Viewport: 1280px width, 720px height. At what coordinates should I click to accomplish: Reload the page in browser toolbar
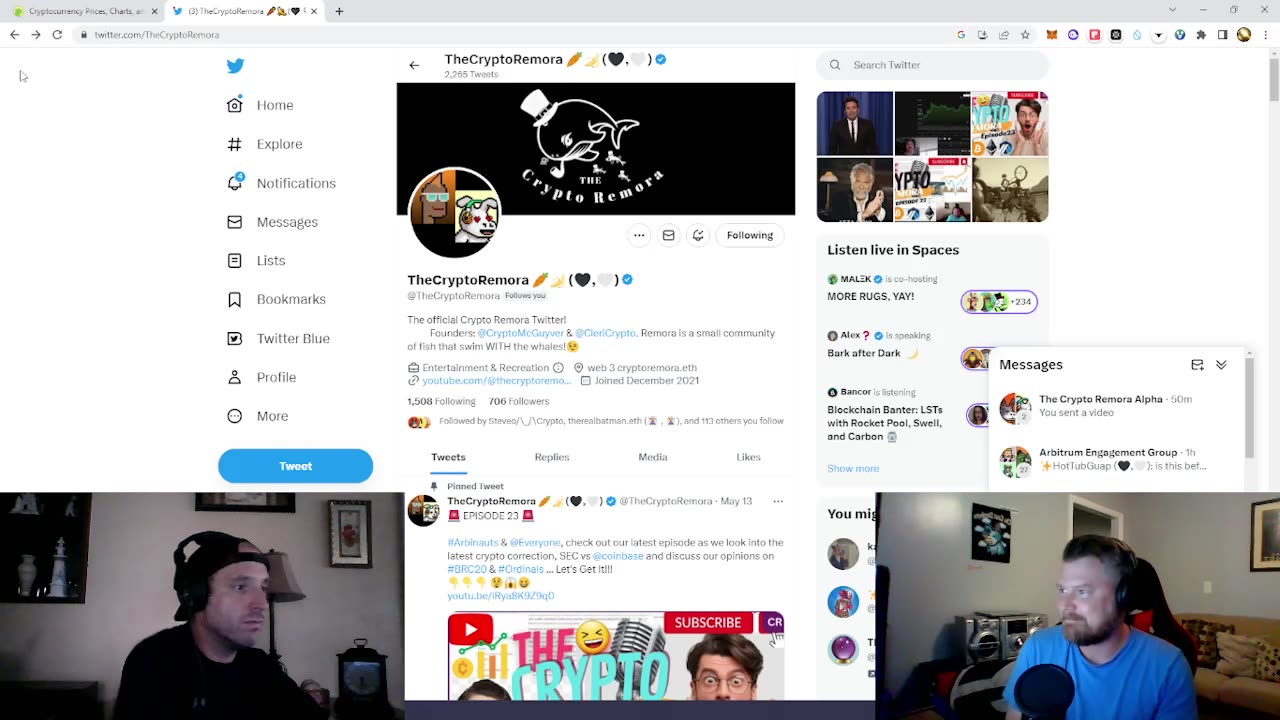tap(57, 35)
